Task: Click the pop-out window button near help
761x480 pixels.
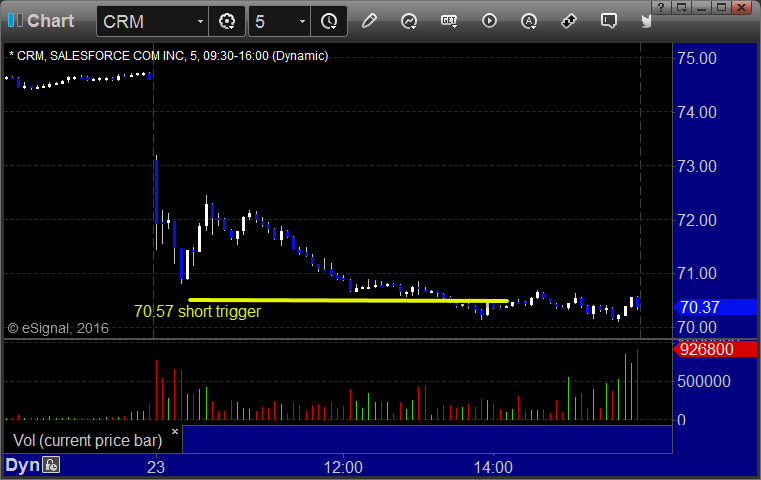Action: point(681,7)
